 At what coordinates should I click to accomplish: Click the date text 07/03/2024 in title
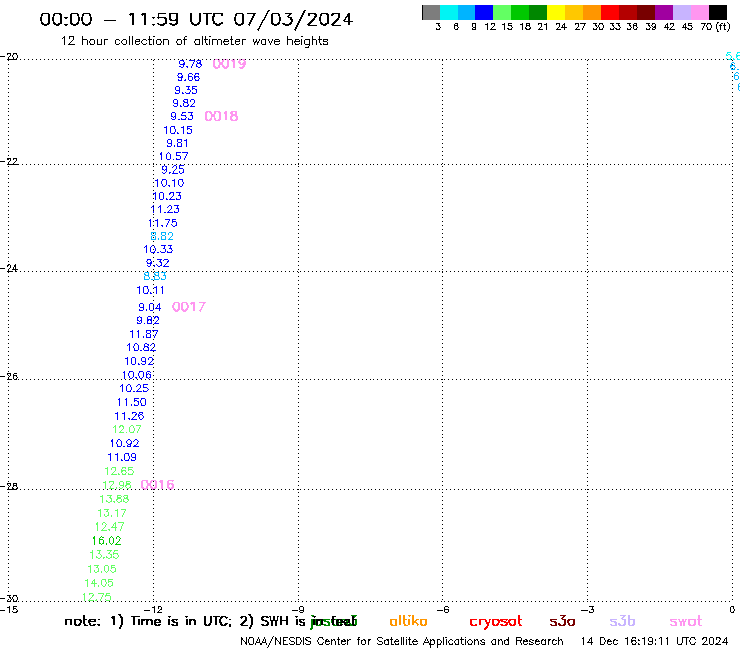293,20
